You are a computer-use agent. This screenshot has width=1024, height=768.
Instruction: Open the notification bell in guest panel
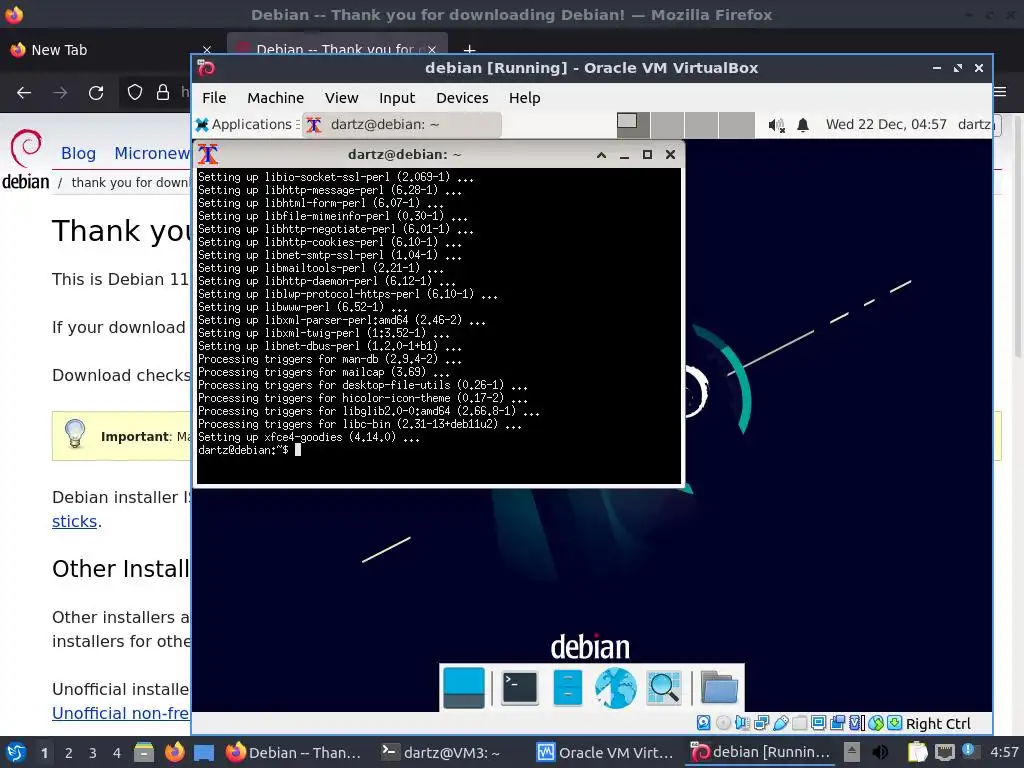coord(803,125)
